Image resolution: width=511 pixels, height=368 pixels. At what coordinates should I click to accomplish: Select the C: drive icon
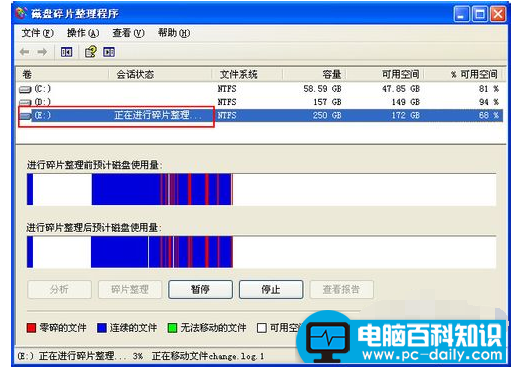[25, 89]
